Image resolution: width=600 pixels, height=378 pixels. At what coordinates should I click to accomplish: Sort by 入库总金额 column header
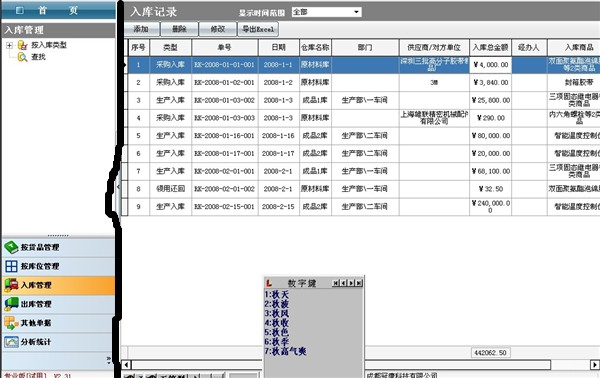[490, 47]
